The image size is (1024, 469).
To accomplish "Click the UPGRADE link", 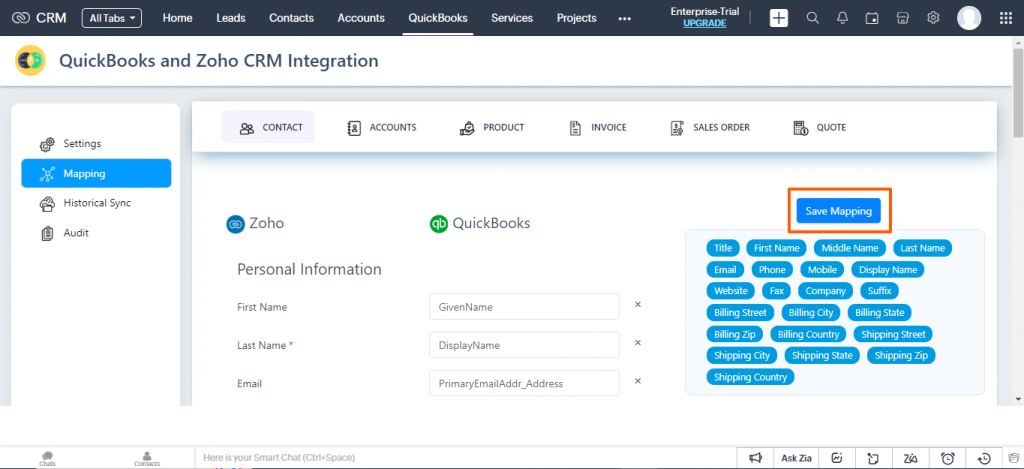I will coord(704,23).
